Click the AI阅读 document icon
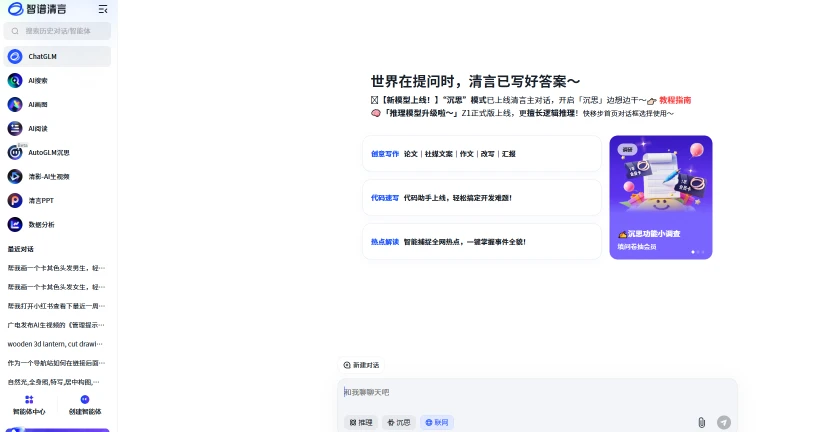The image size is (827, 432). [15, 129]
